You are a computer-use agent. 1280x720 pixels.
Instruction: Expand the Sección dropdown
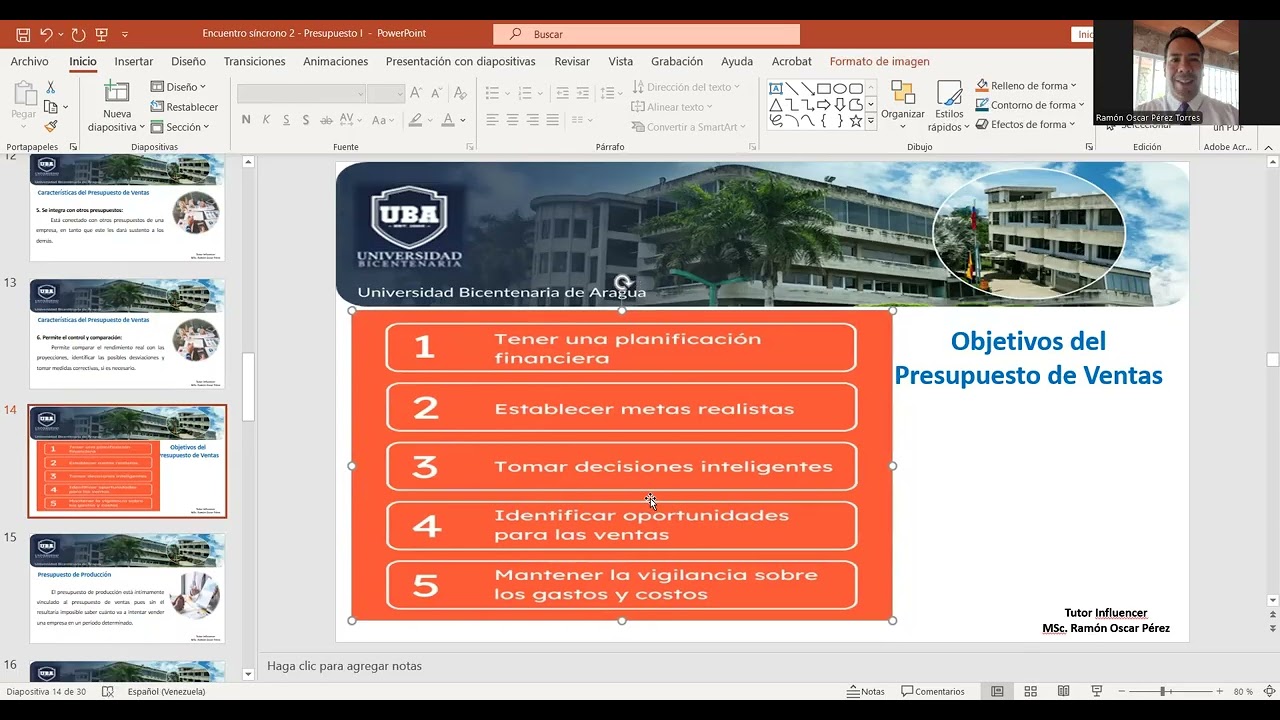pyautogui.click(x=180, y=127)
